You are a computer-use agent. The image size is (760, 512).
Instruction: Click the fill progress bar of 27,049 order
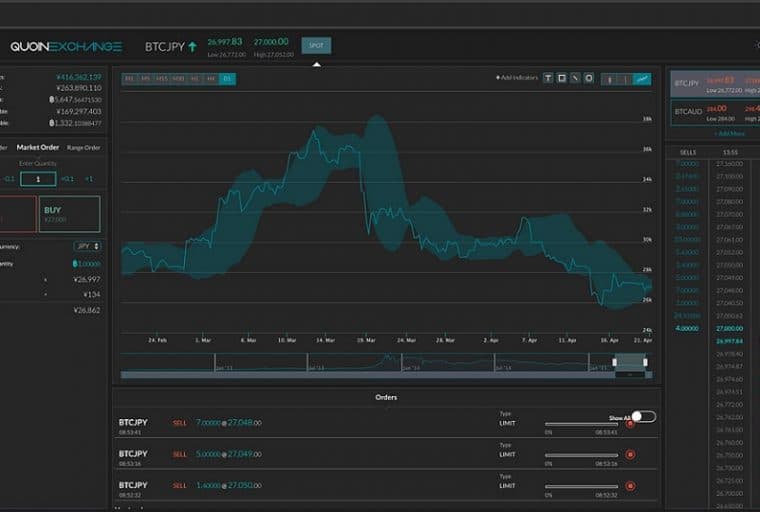coord(581,455)
